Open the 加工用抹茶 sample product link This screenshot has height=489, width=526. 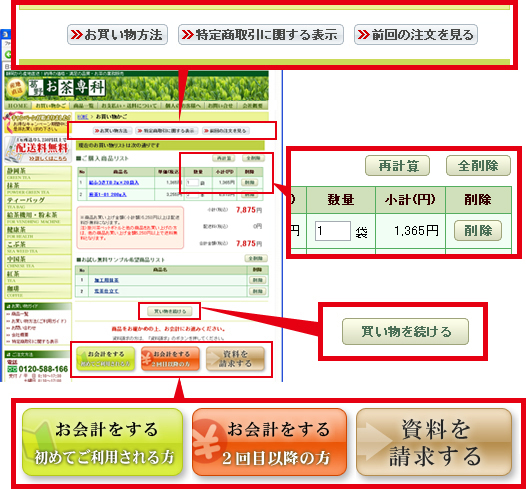click(x=106, y=280)
